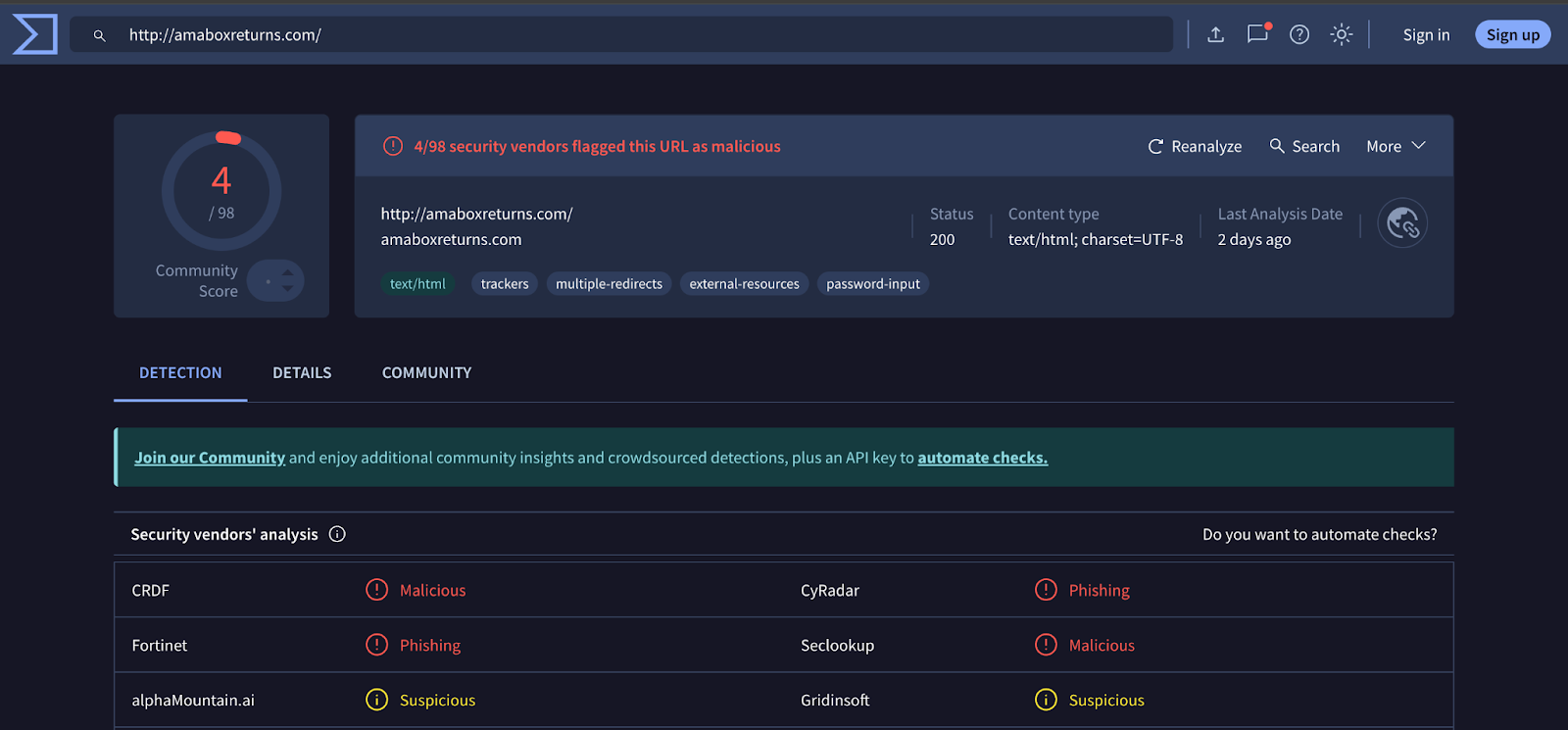Click the globe link icon beside Last Analysis
The image size is (1568, 730).
tap(1402, 223)
